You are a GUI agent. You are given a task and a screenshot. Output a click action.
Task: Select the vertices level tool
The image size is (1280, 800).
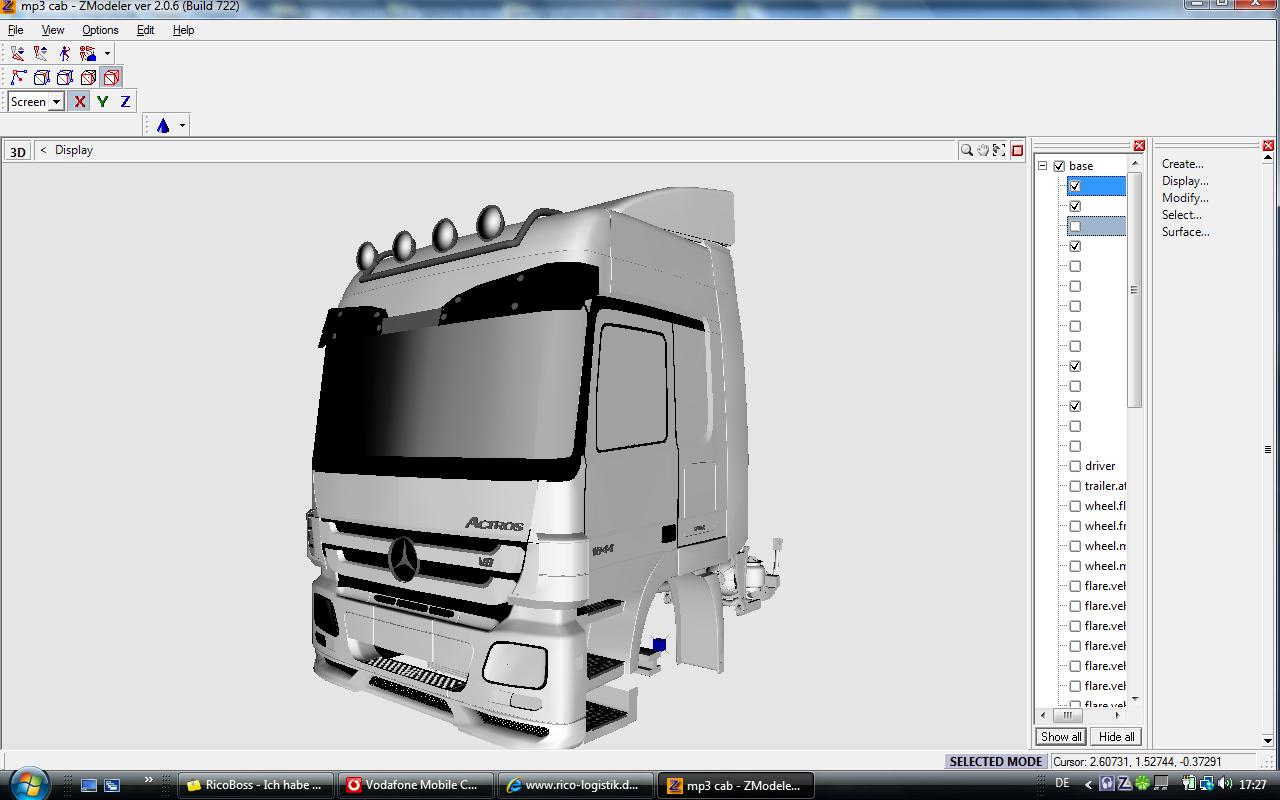(19, 77)
